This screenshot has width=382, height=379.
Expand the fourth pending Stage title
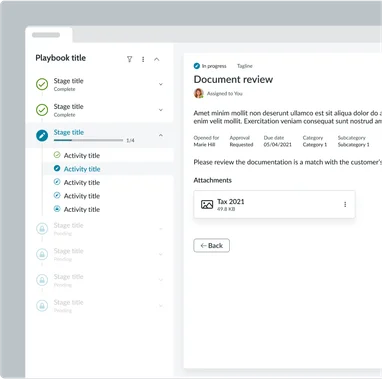[x=161, y=306]
